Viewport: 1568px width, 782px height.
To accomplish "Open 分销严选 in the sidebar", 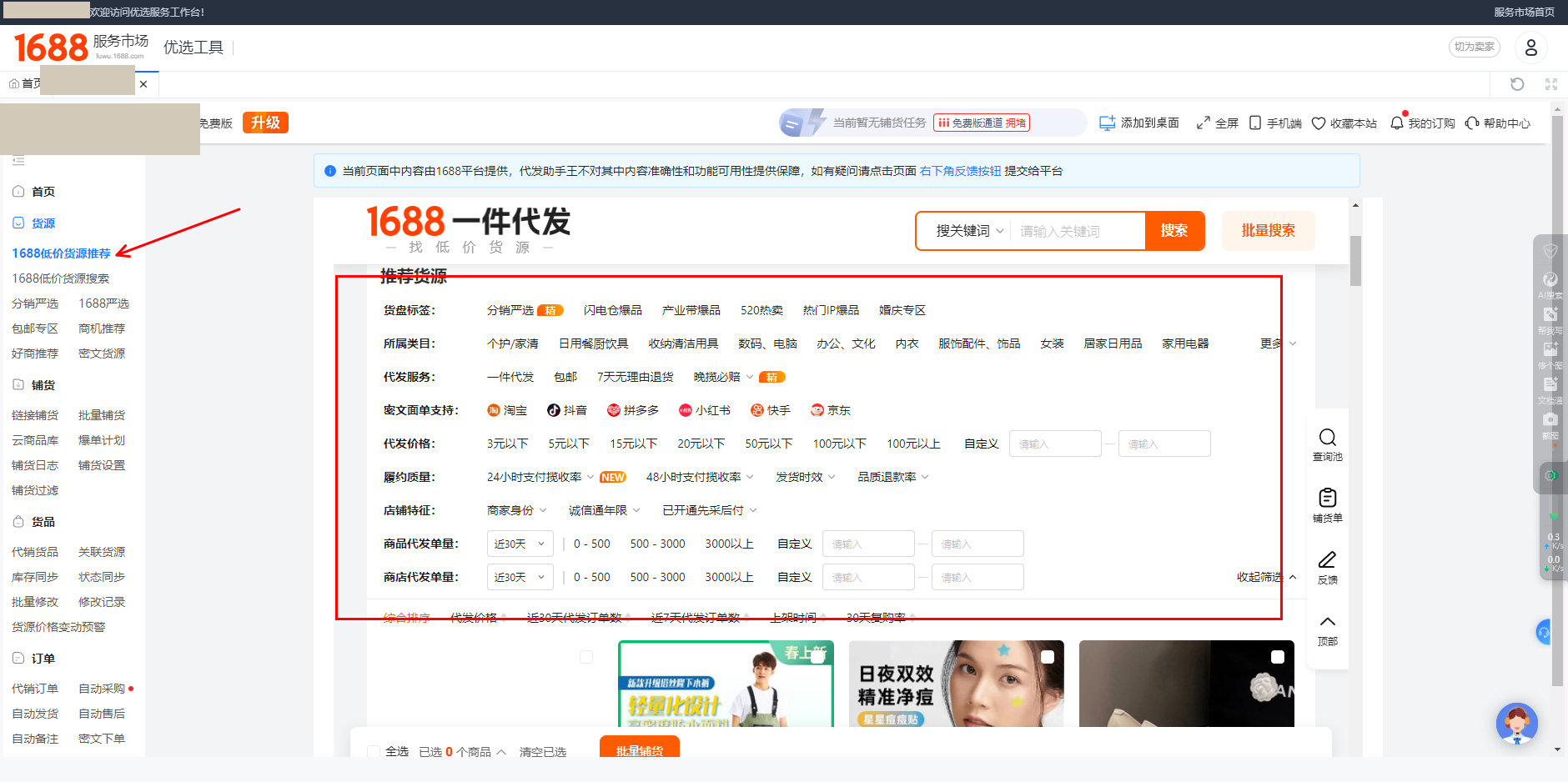I will coord(35,303).
